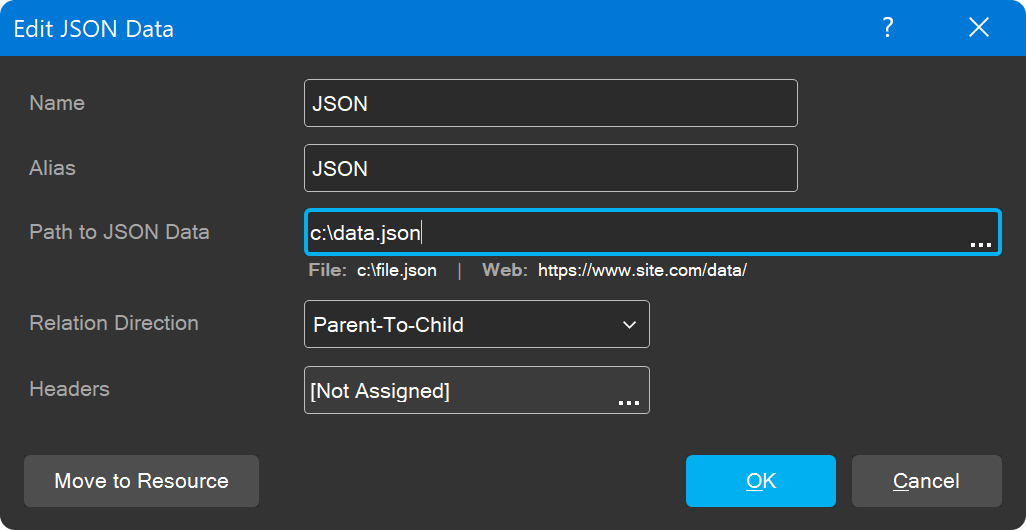Confirm with the OK button
Image resolution: width=1026 pixels, height=530 pixels.
click(x=761, y=481)
